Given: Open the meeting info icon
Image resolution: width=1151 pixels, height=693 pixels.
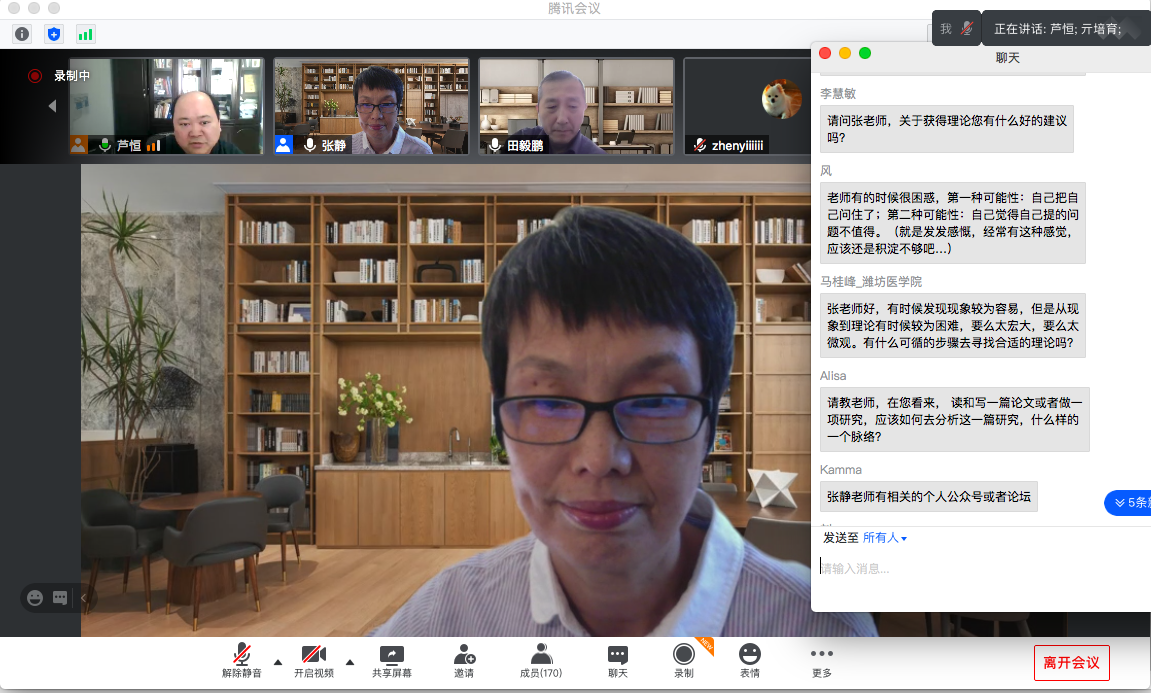Looking at the screenshot, I should pos(22,34).
